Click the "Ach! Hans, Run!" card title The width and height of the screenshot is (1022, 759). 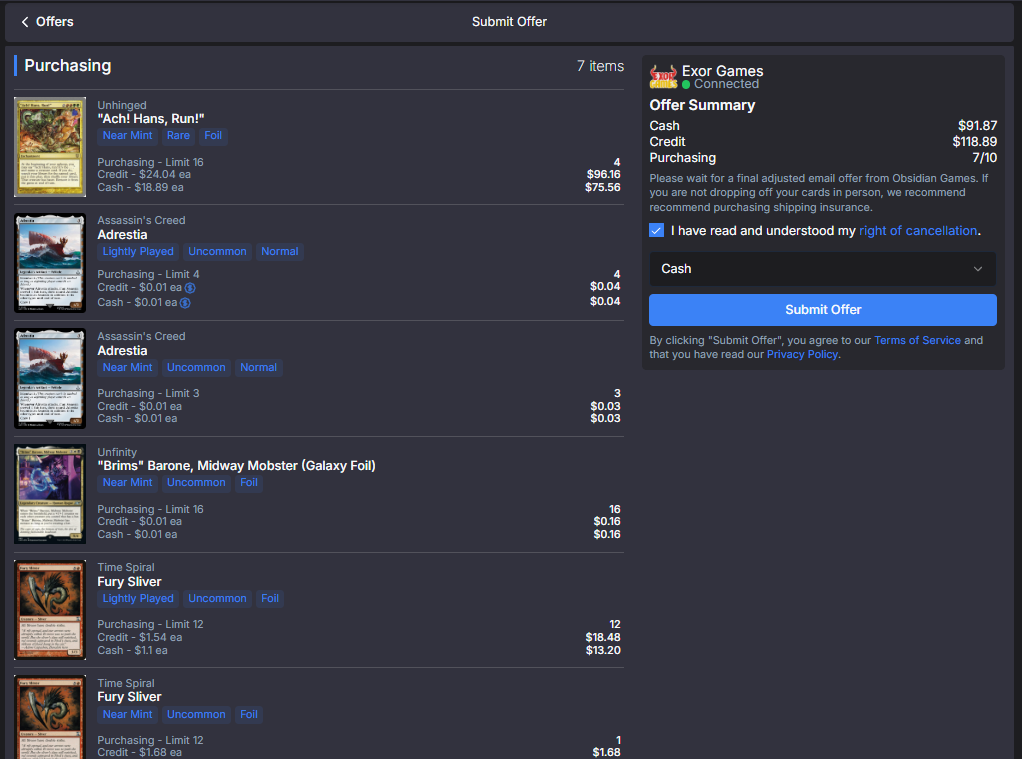[x=151, y=119]
